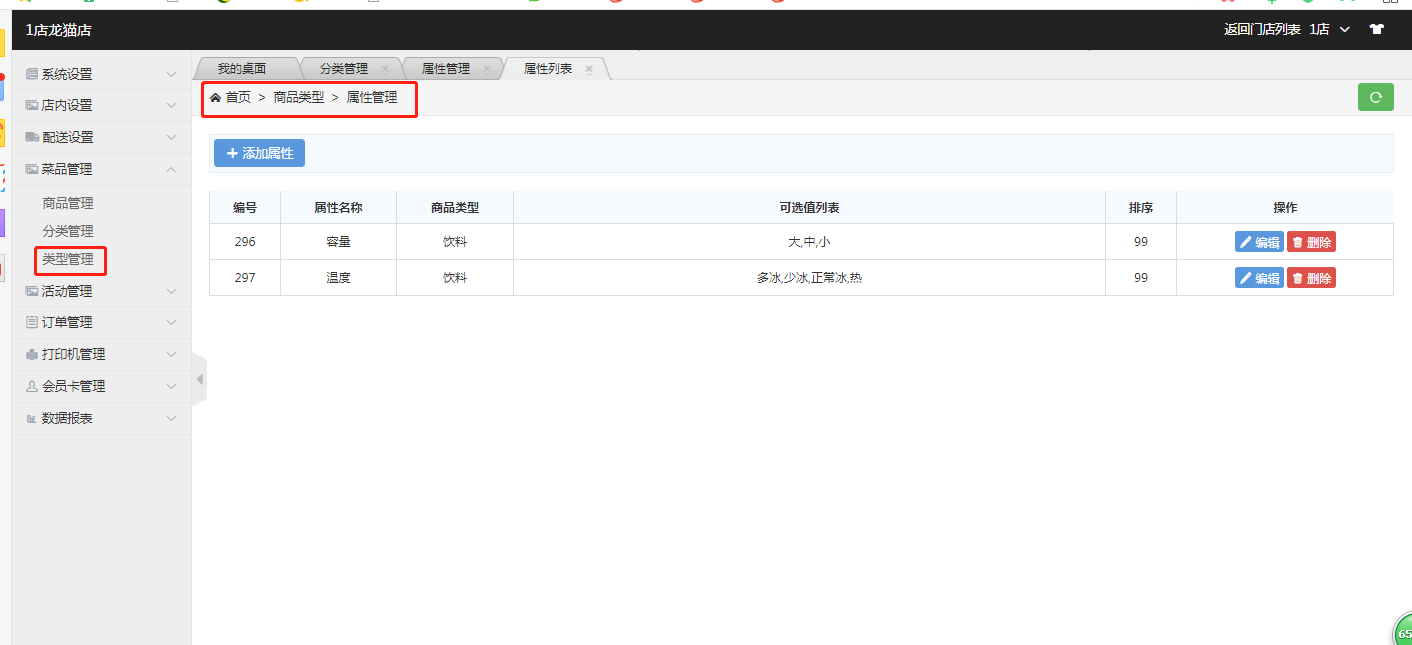The width and height of the screenshot is (1412, 645).
Task: Close the 属性列表 tab with its x
Action: (589, 69)
